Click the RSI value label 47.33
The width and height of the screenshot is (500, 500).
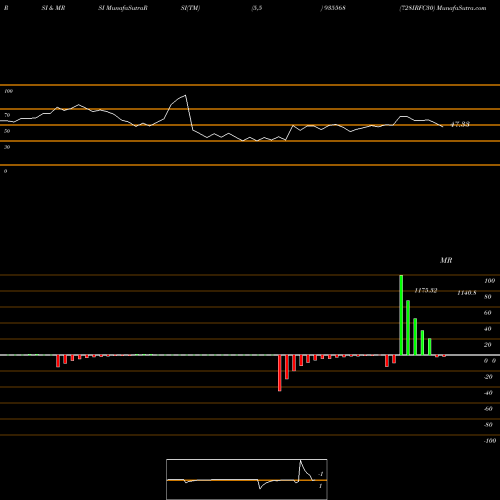pos(460,124)
